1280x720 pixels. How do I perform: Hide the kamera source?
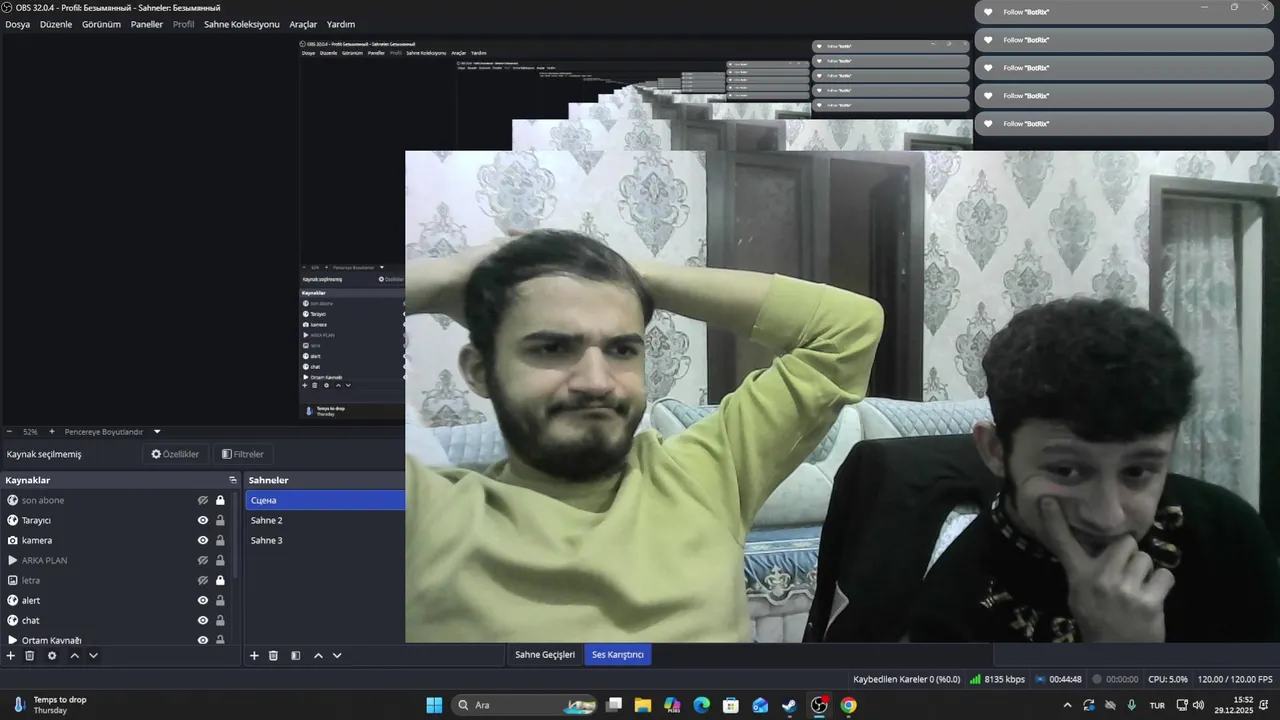203,540
